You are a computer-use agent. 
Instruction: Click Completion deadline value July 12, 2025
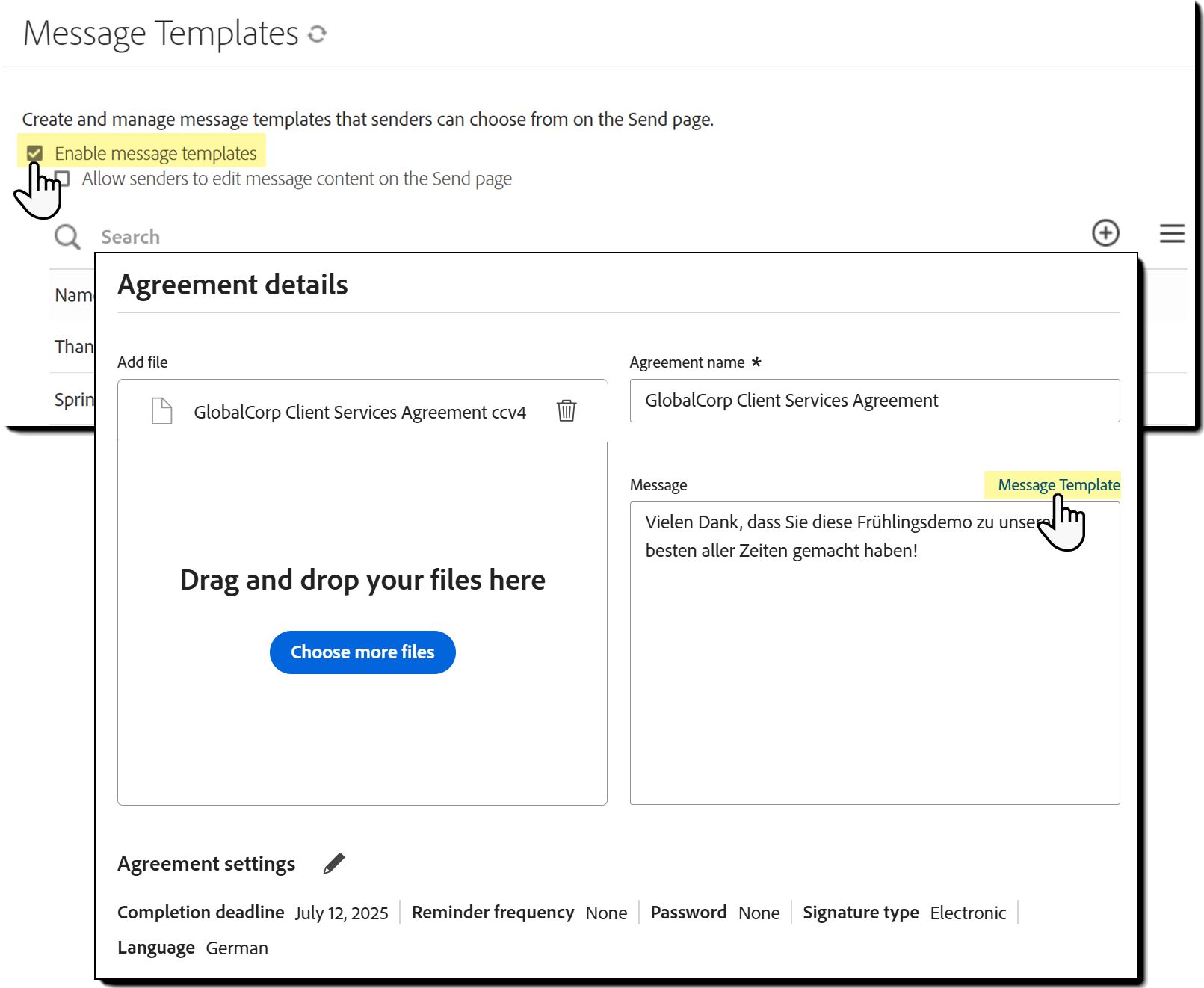(x=342, y=913)
